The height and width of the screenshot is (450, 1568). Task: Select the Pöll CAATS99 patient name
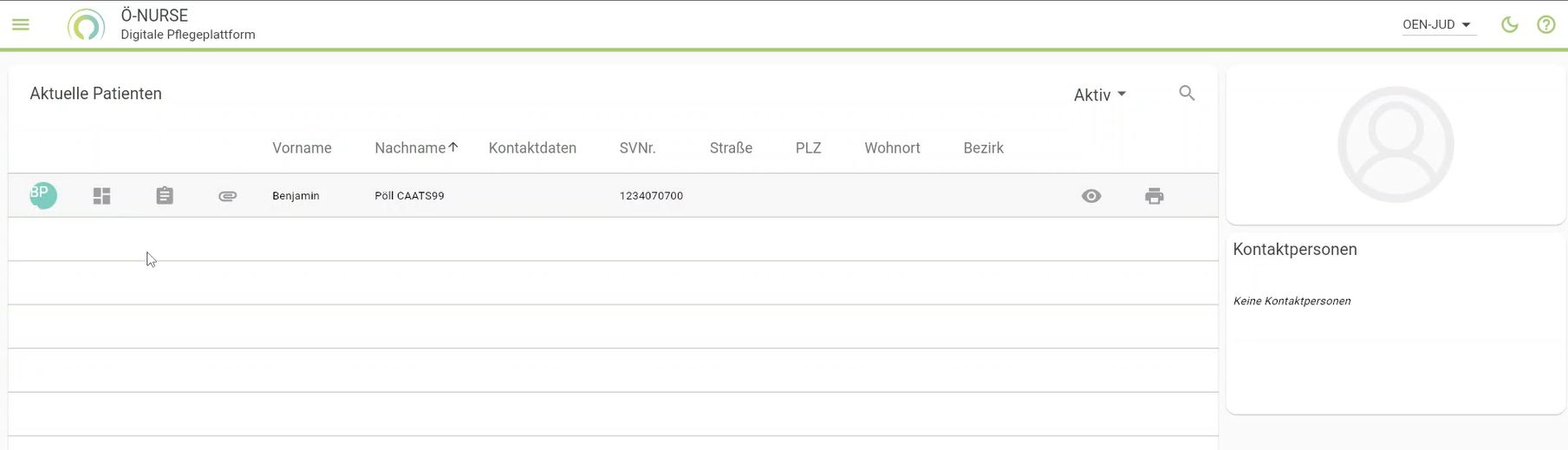(x=409, y=196)
